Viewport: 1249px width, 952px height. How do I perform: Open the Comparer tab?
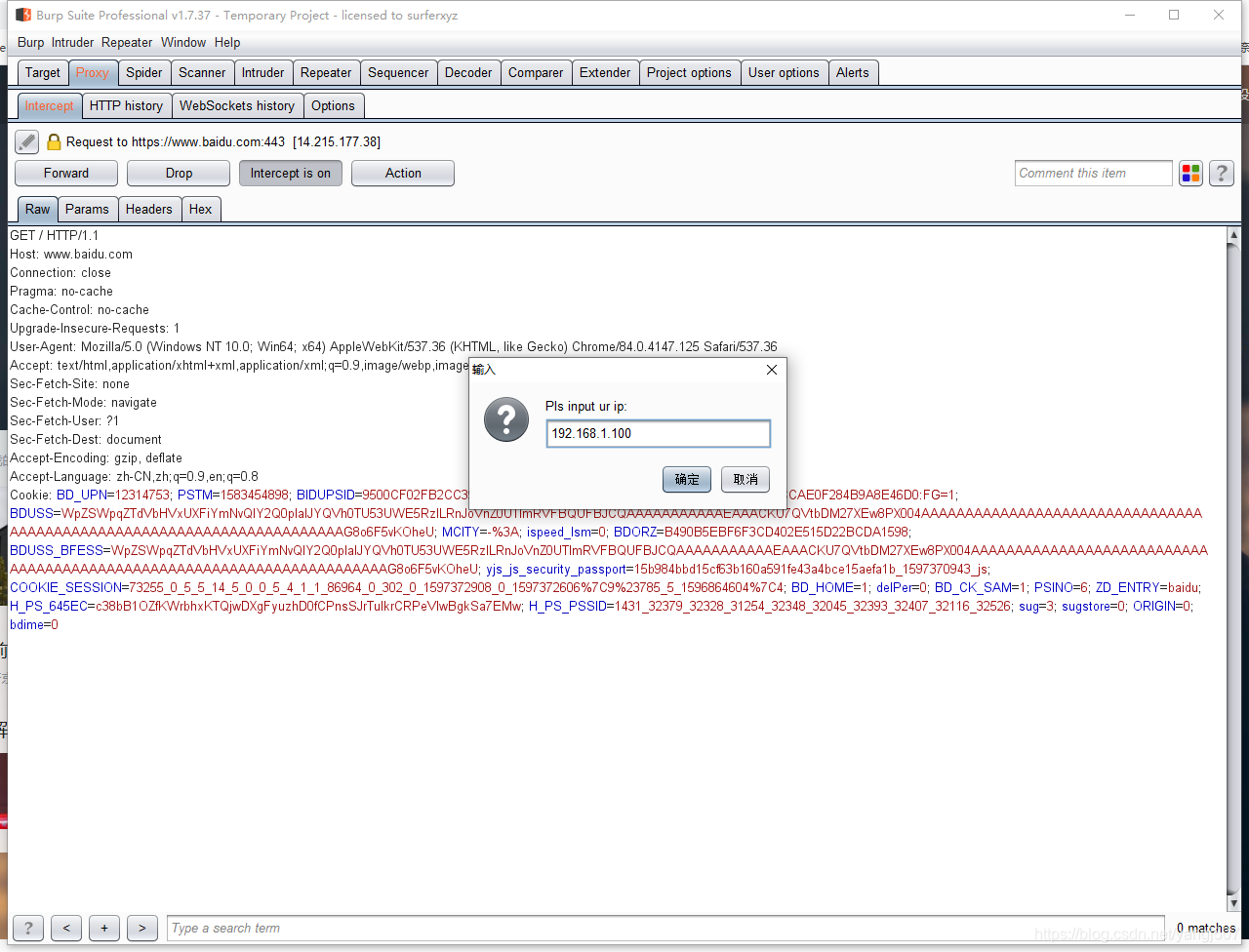[536, 73]
